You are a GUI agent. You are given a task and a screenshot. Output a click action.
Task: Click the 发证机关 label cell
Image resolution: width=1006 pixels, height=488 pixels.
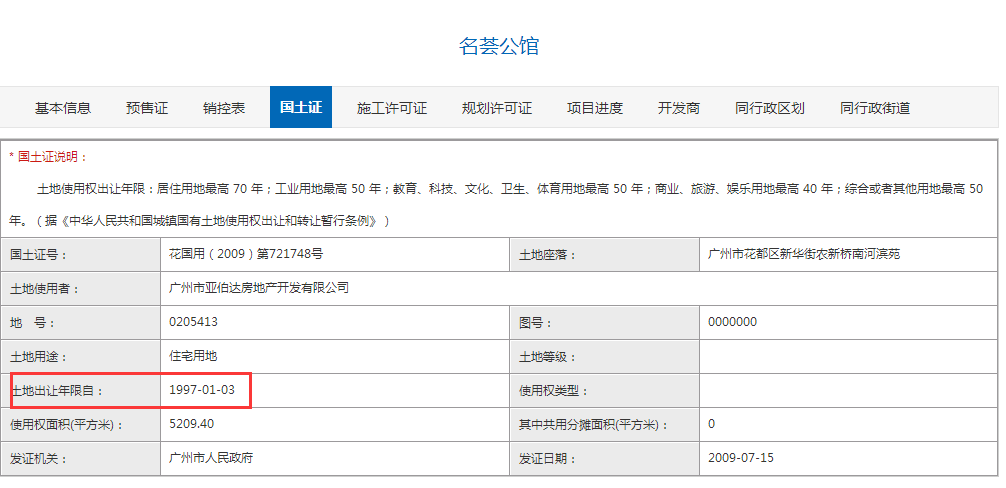[81, 459]
